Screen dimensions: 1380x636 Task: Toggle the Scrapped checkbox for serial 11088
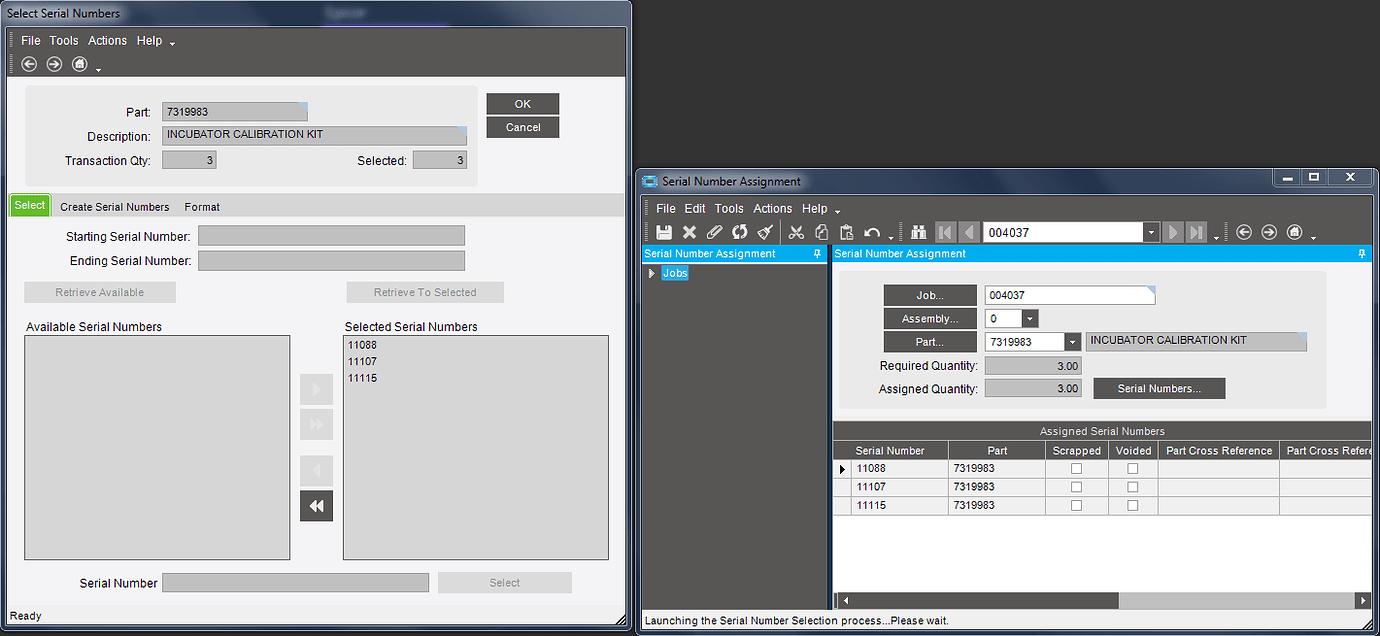[1076, 468]
